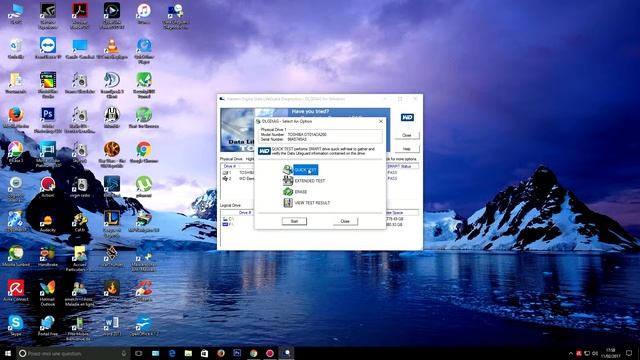The image size is (640, 360).
Task: Open the Audacity desktop shortcut
Action: 48,222
